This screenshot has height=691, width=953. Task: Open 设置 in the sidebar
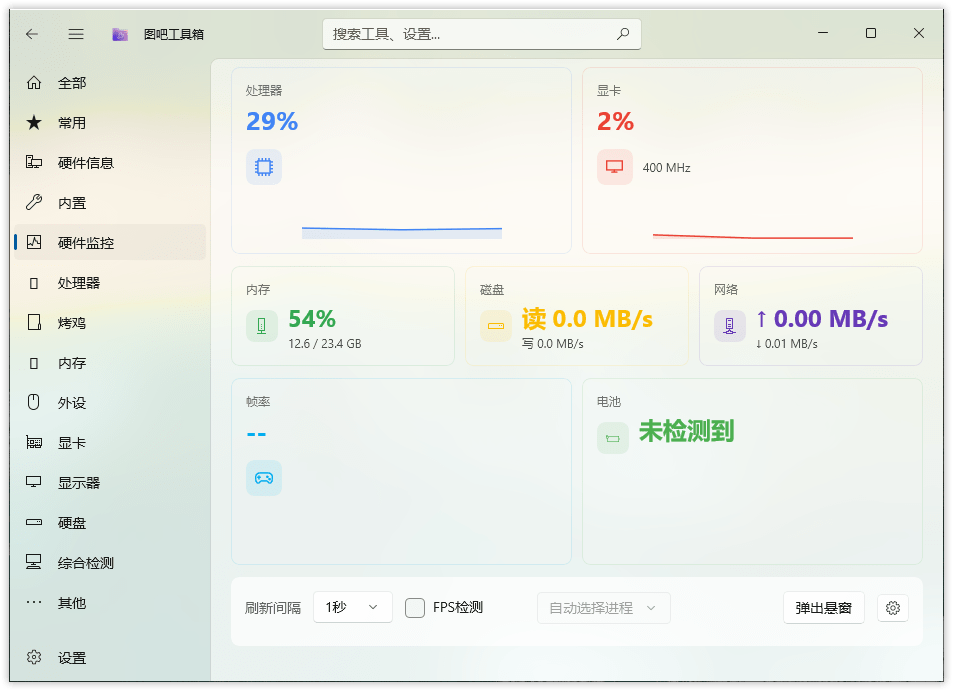tap(109, 658)
